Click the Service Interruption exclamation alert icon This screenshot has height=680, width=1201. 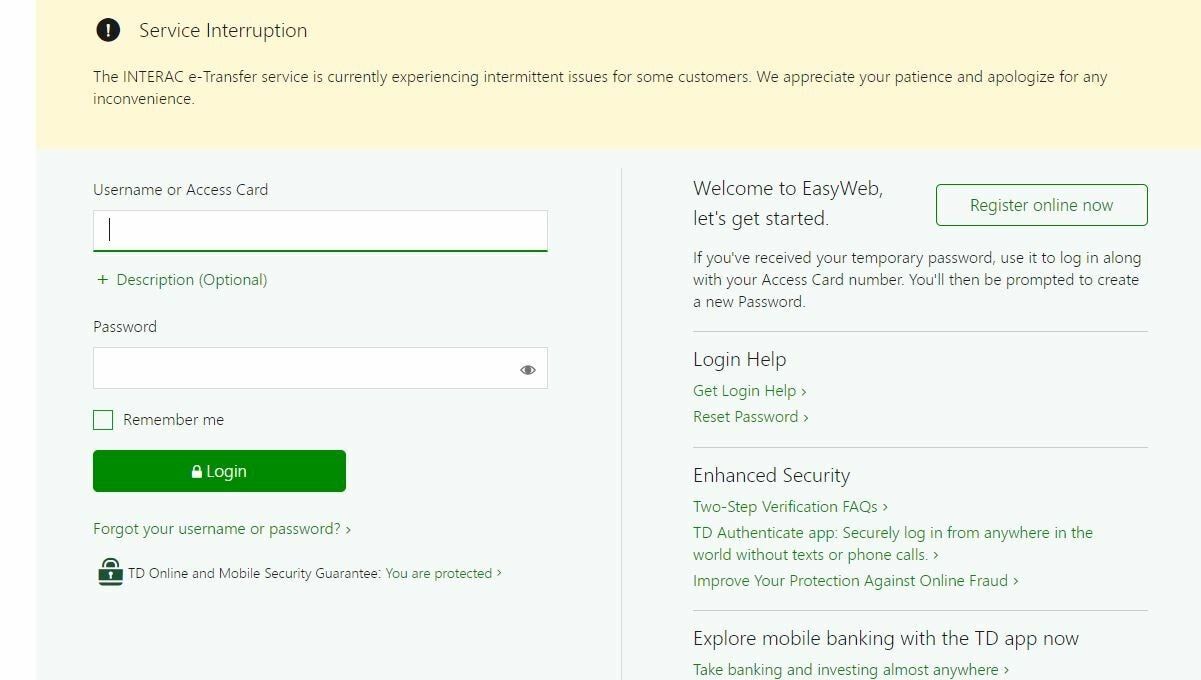point(108,31)
